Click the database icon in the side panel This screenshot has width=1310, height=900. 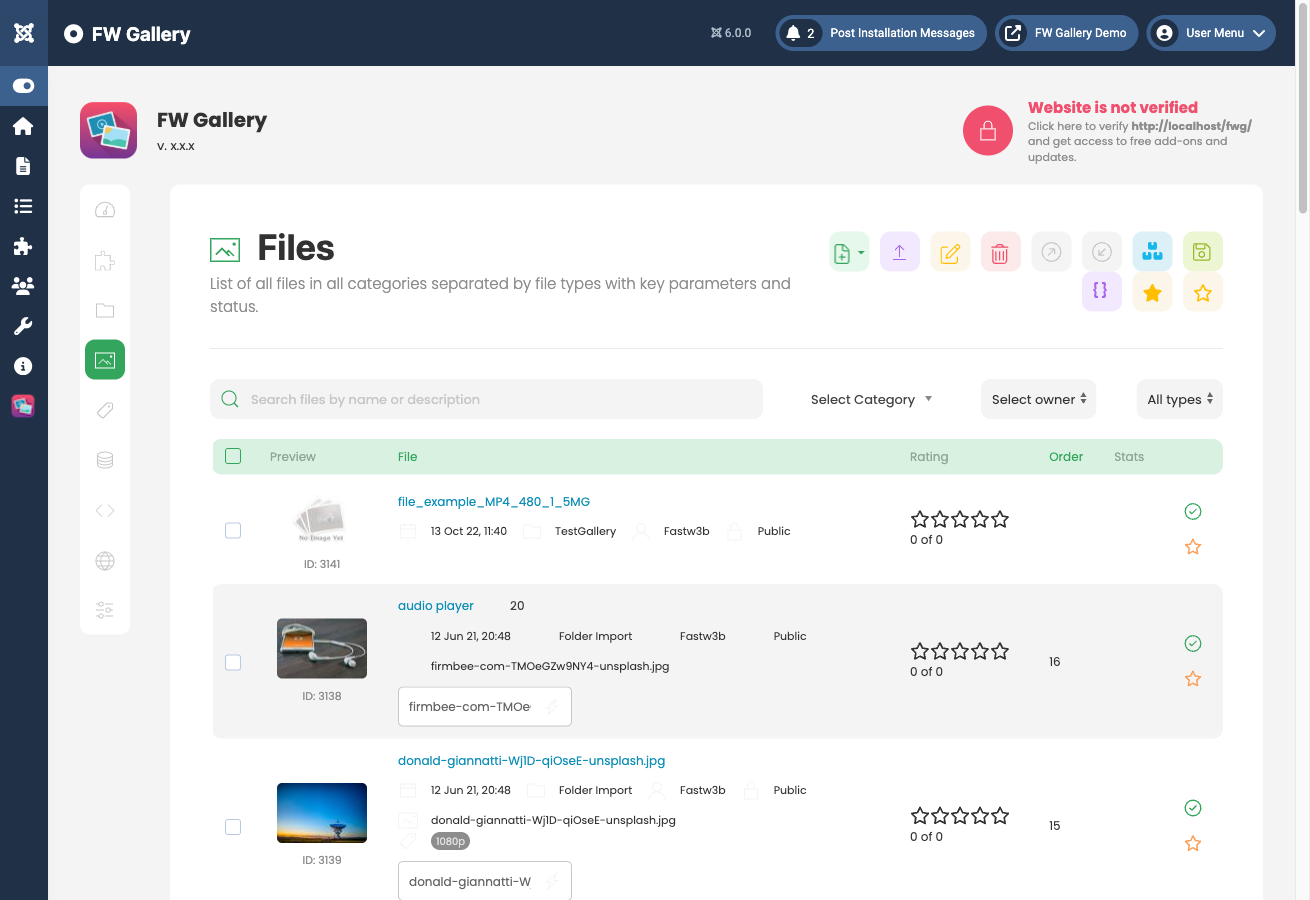(x=105, y=459)
